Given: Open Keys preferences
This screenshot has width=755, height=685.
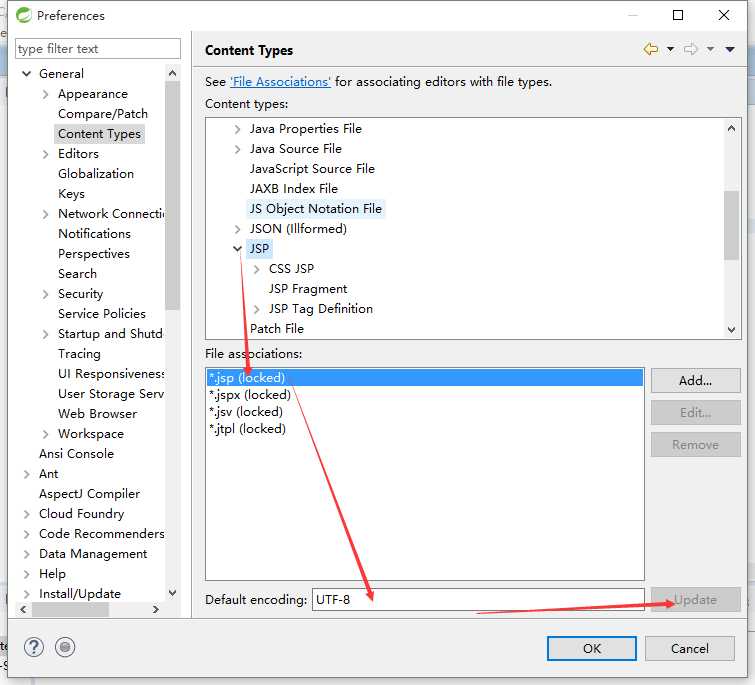Looking at the screenshot, I should pos(71,194).
